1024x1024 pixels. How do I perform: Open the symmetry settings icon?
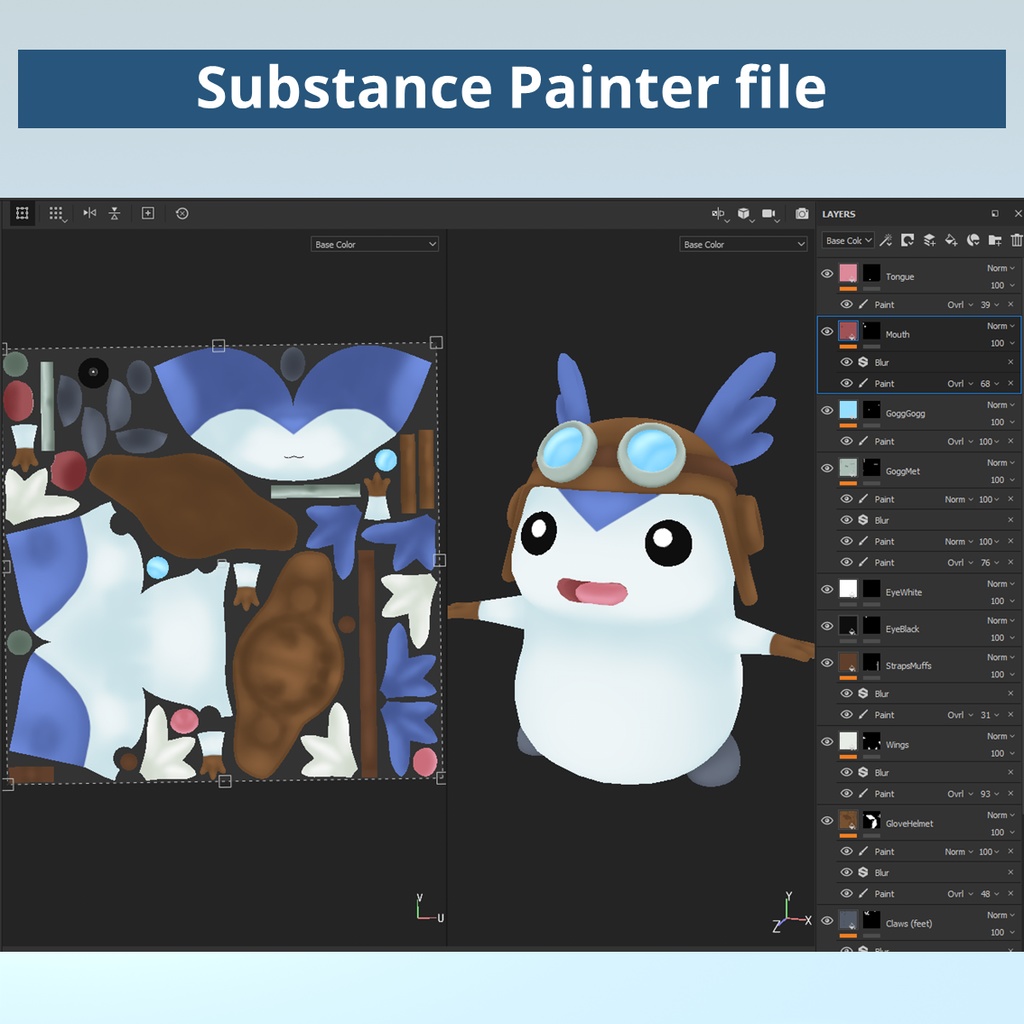pyautogui.click(x=719, y=214)
